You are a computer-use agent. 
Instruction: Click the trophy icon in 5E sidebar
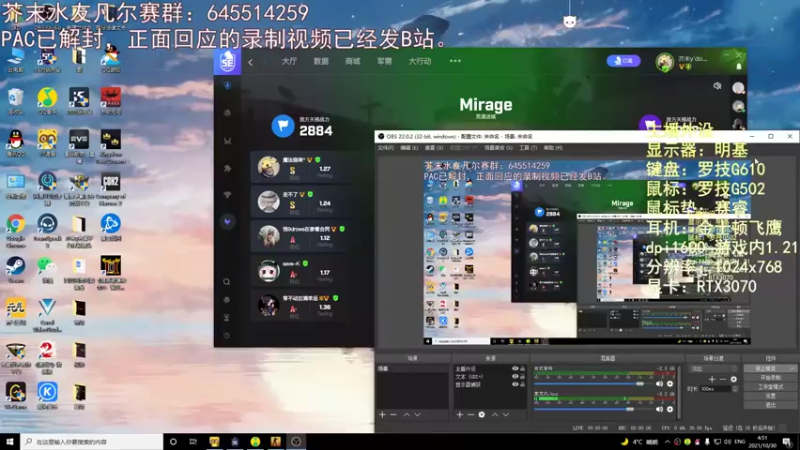click(228, 195)
